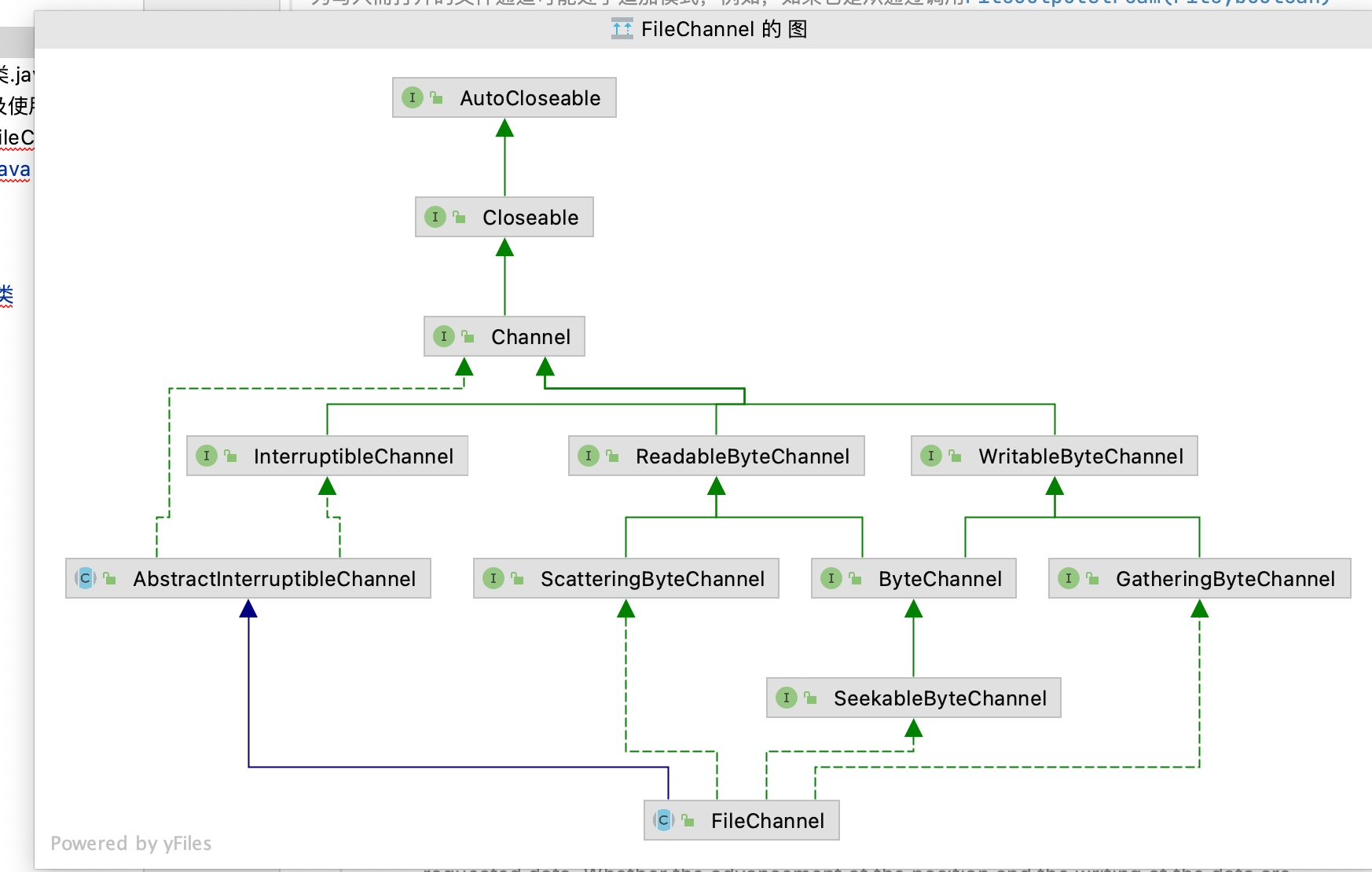This screenshot has width=1372, height=872.
Task: Select the ReadableByteChannel node
Action: pos(742,456)
